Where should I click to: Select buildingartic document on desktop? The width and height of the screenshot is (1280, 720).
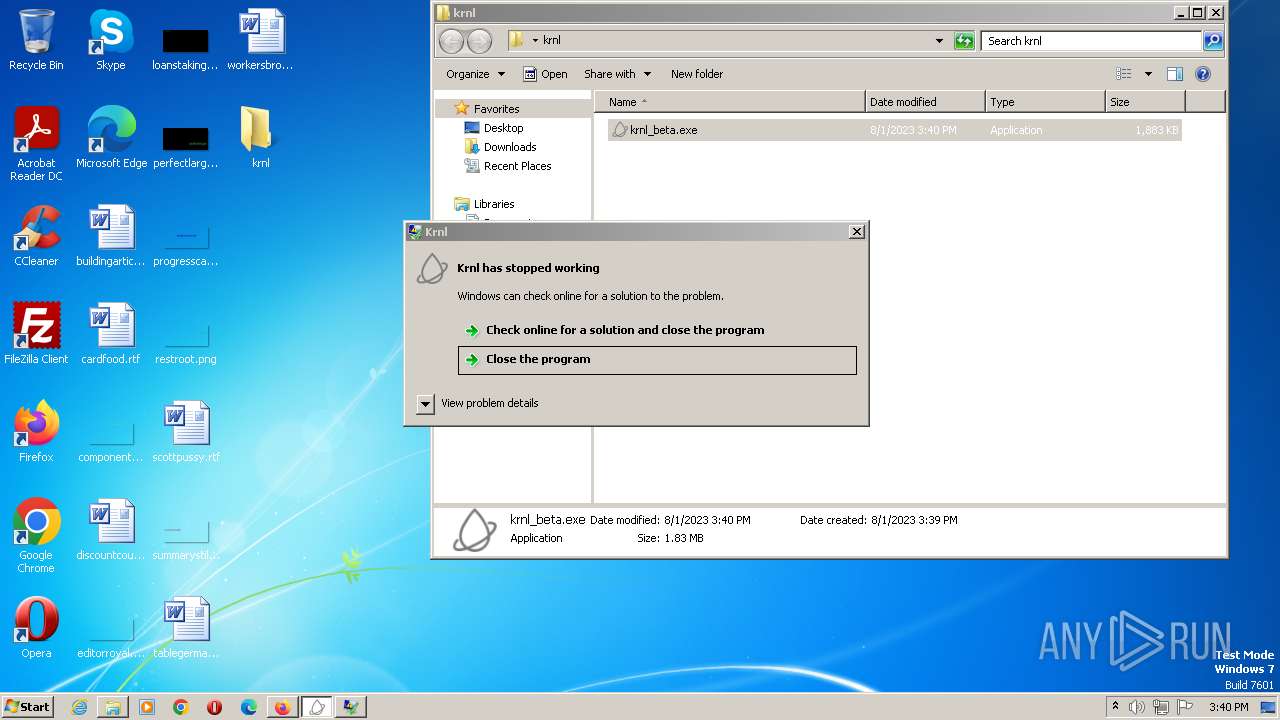(x=111, y=236)
